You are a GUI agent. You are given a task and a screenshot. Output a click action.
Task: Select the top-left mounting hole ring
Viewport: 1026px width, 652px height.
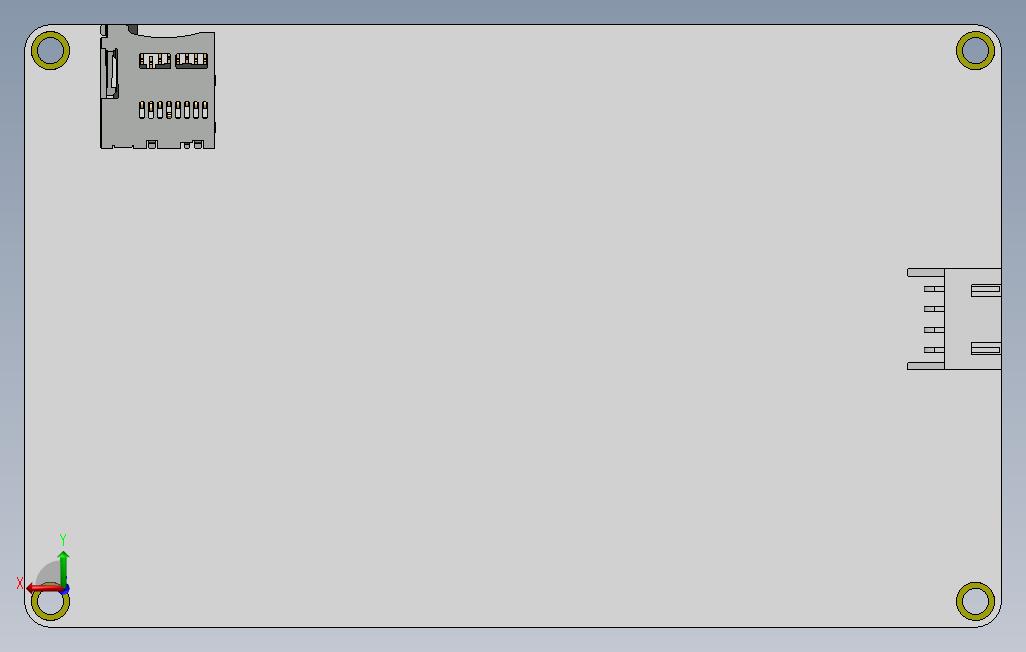50,50
